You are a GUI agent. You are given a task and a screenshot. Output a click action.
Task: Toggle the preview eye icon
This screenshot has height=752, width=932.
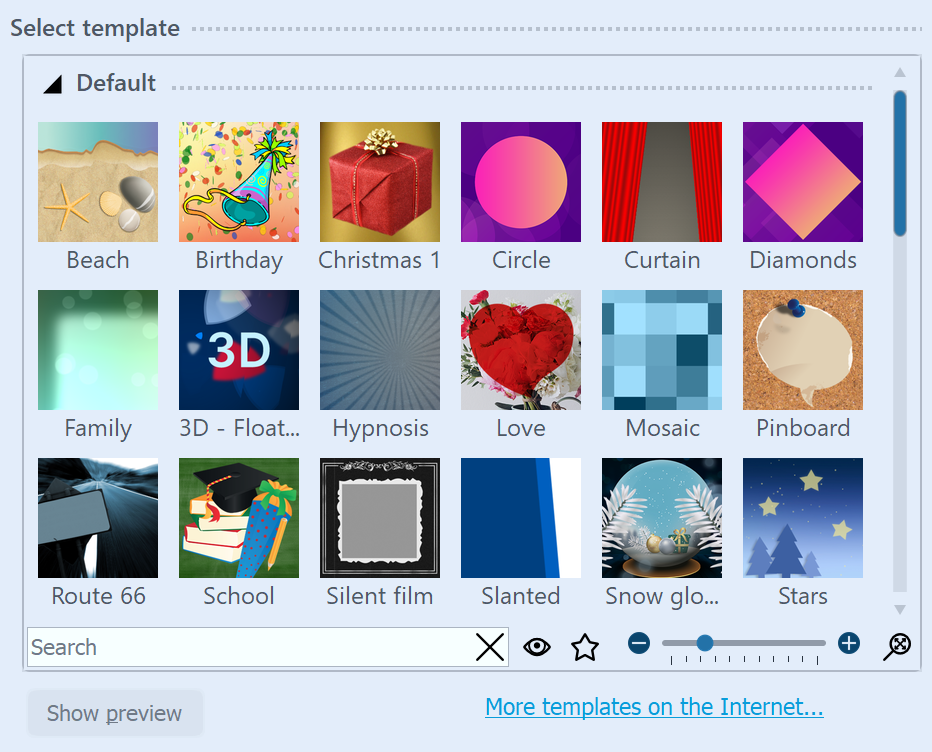click(x=537, y=647)
